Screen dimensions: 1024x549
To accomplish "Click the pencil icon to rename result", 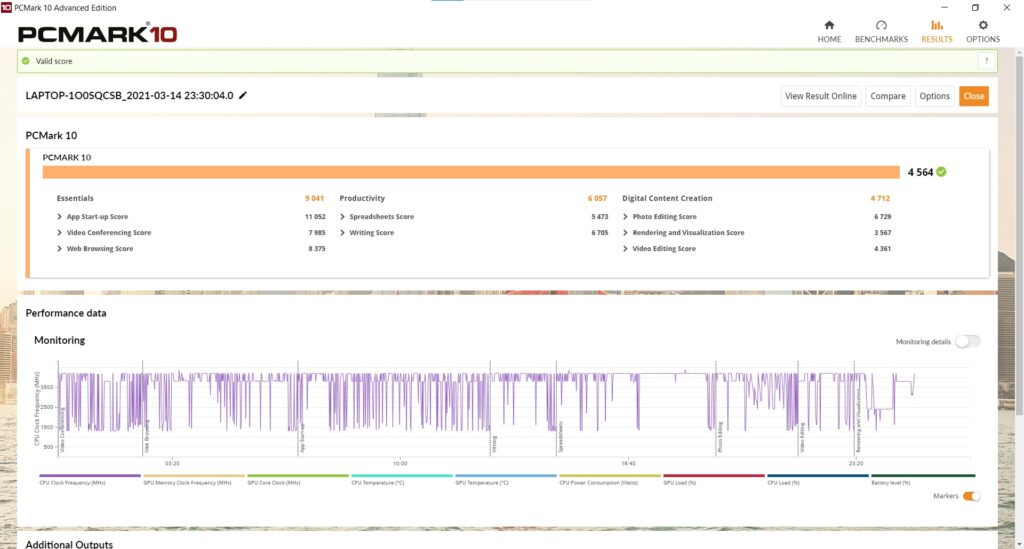I will (x=243, y=96).
